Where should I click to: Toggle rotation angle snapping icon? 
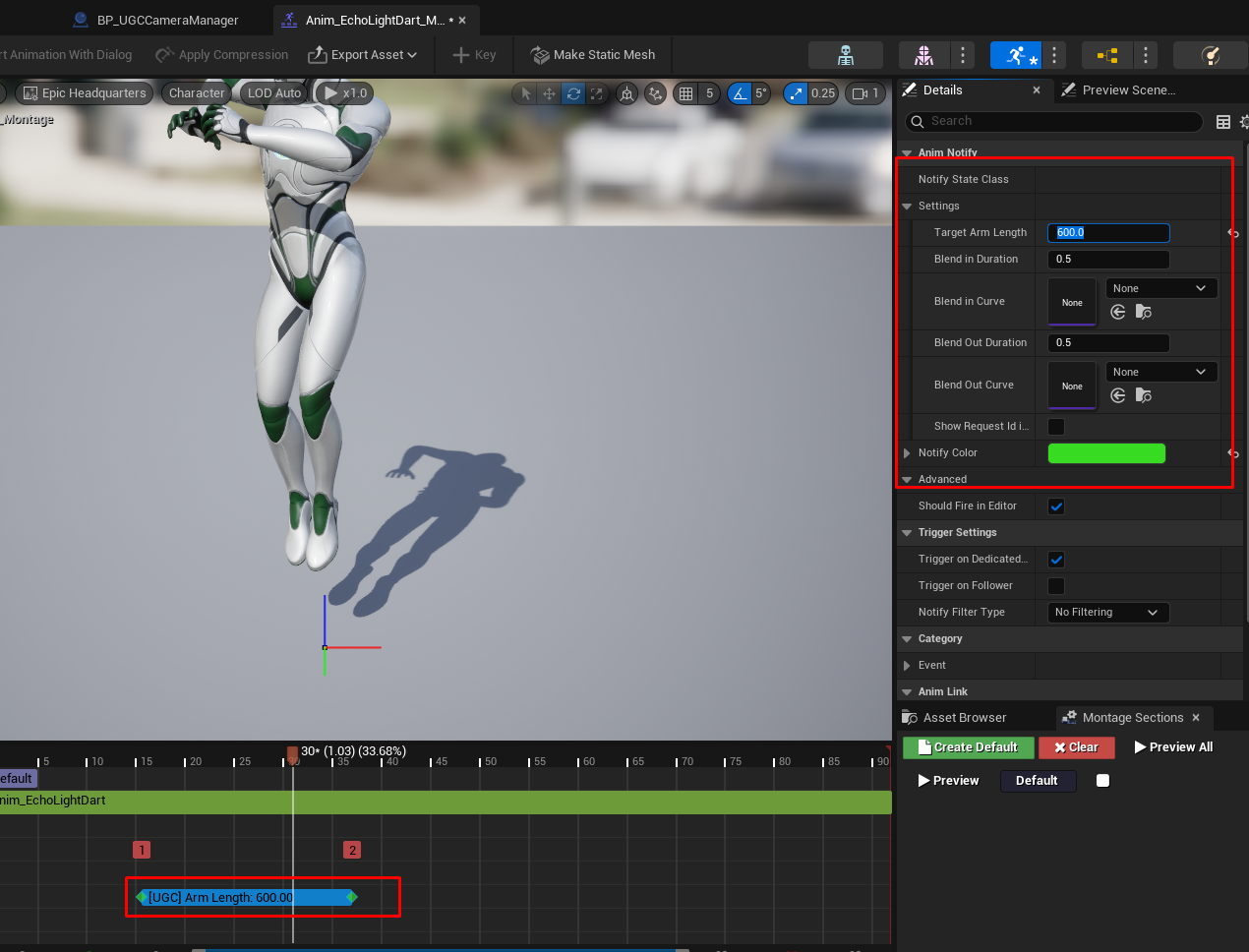pos(739,93)
